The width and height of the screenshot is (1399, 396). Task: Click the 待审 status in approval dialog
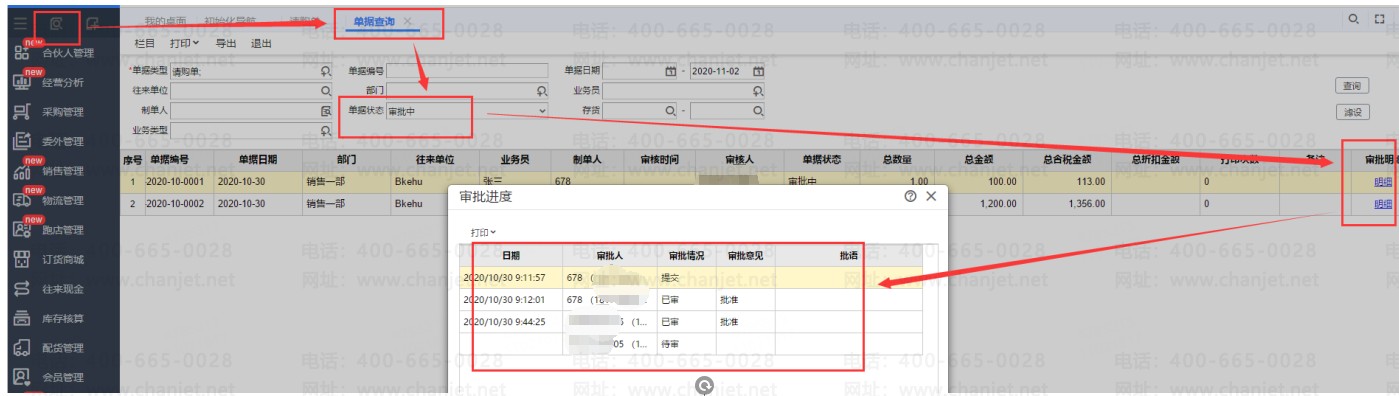point(671,343)
